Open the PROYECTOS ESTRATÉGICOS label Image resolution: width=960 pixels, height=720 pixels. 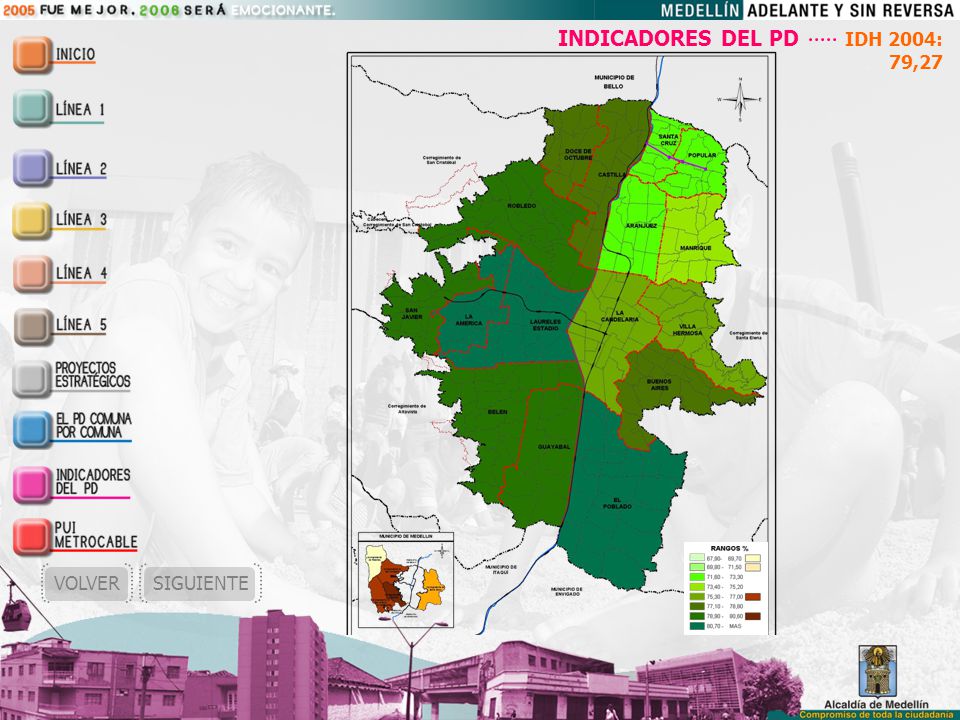click(x=92, y=375)
